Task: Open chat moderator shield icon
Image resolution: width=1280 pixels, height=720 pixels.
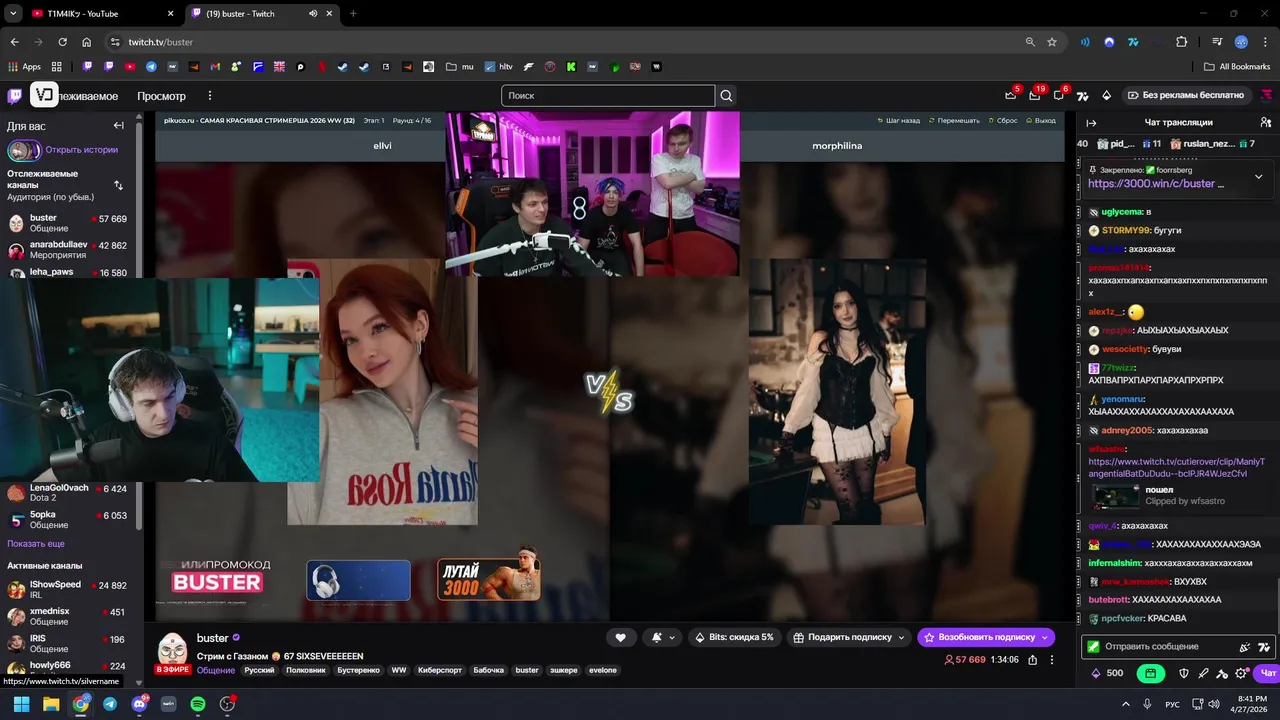Action: [x=1184, y=673]
